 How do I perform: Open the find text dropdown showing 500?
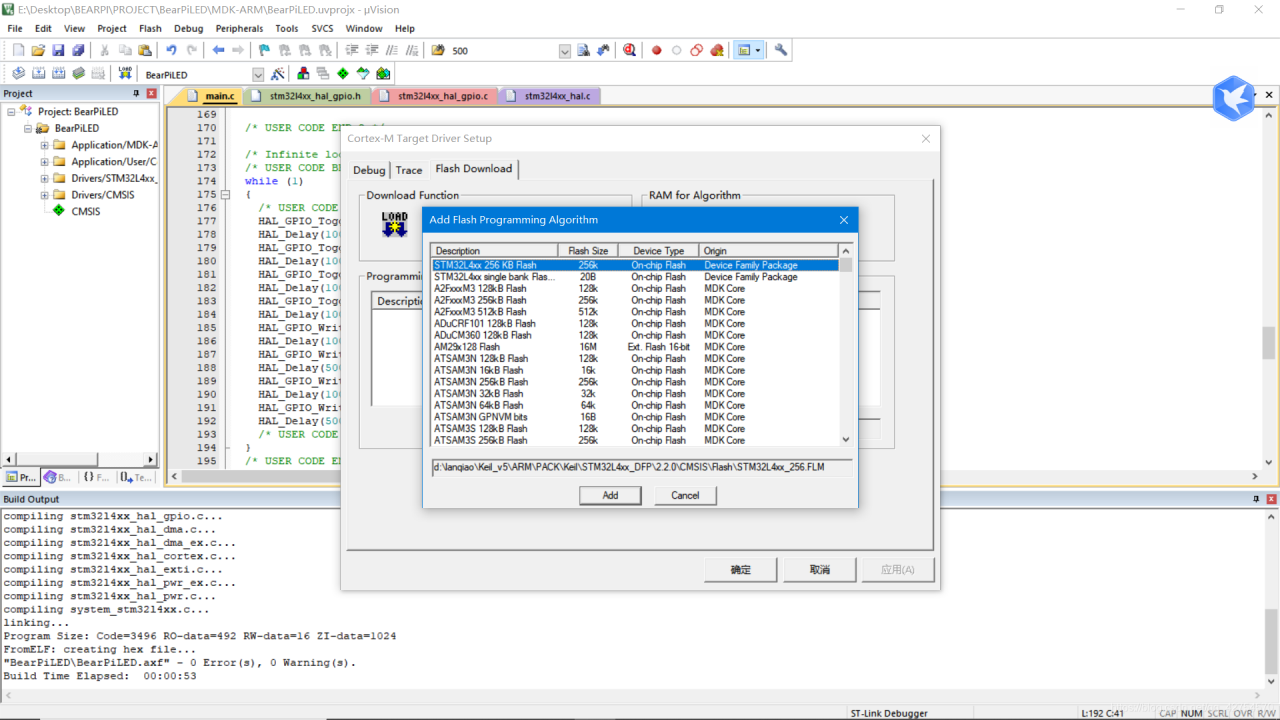(564, 51)
